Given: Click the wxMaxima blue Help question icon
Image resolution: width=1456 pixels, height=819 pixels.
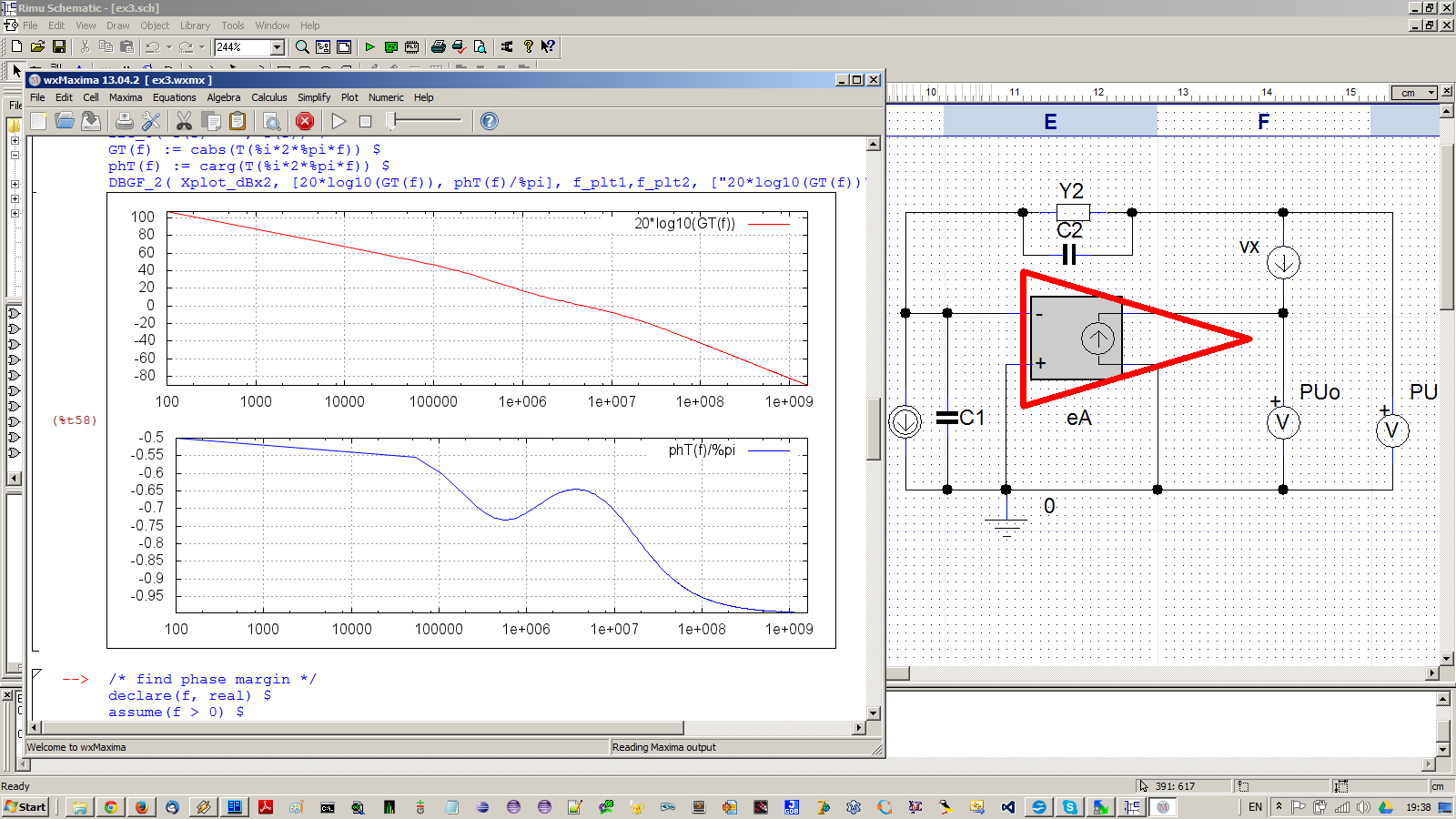Looking at the screenshot, I should pyautogui.click(x=489, y=121).
